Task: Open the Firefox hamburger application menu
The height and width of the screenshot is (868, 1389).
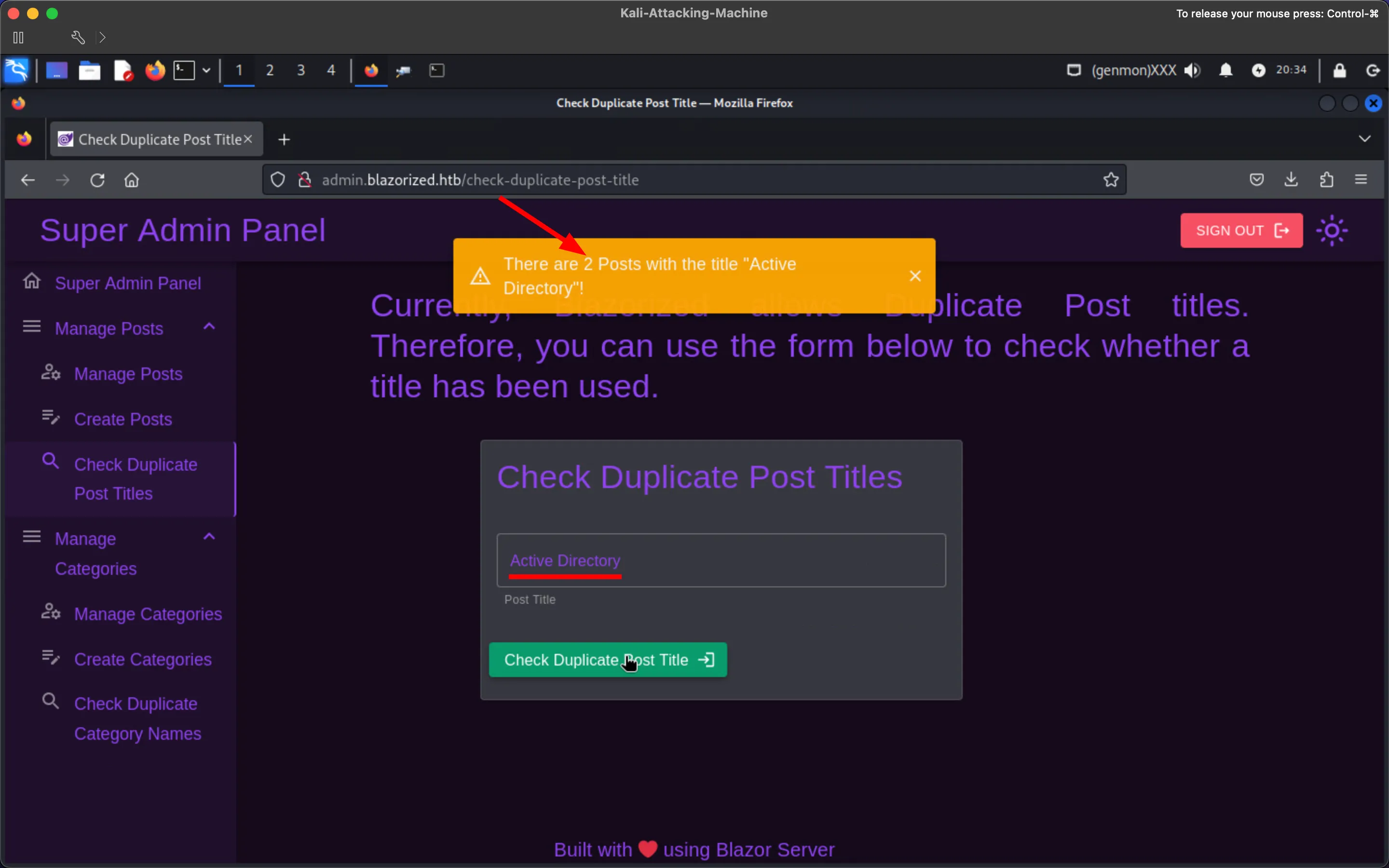Action: pos(1362,180)
